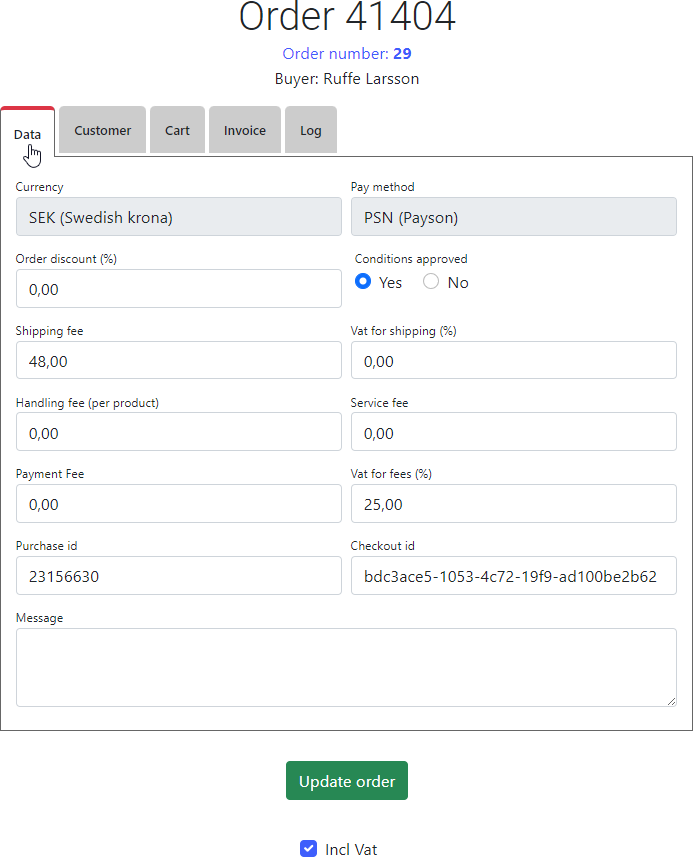This screenshot has width=693, height=857.
Task: Focus the Shipping fee input field
Action: click(179, 361)
